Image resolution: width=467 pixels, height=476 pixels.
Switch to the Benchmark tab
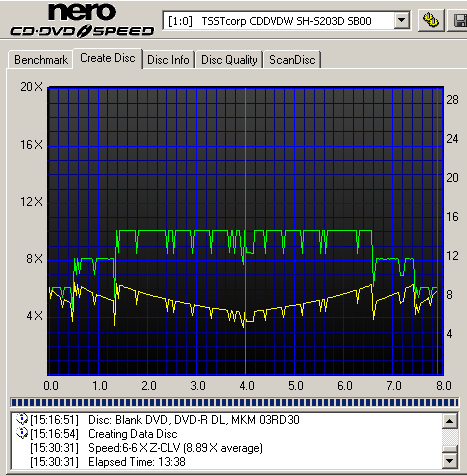click(41, 60)
